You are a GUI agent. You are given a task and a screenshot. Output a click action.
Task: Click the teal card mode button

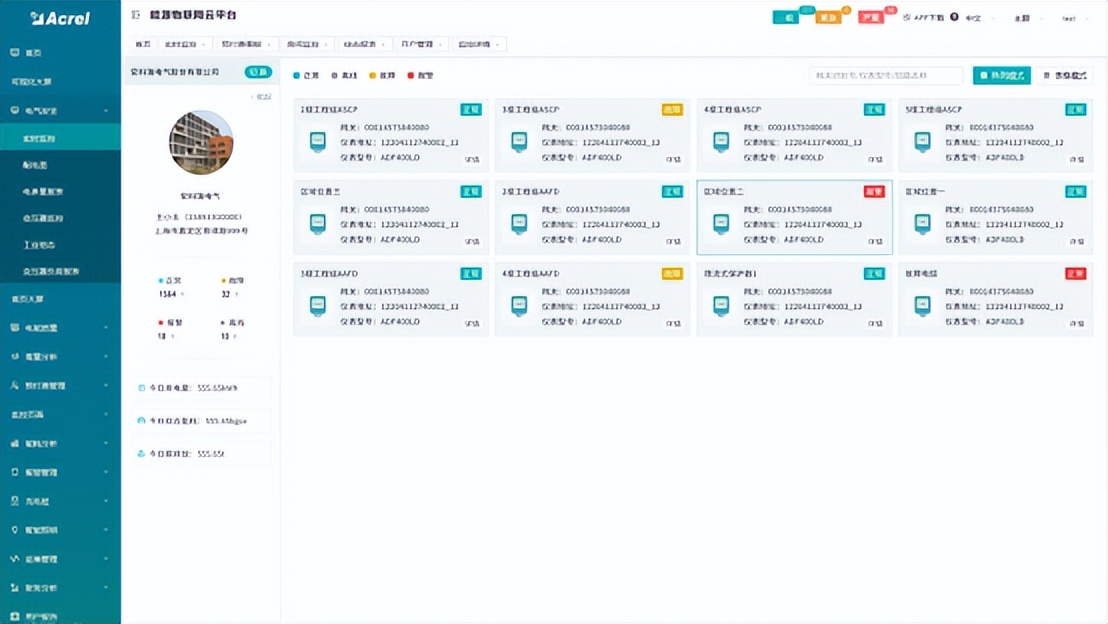coord(1001,75)
